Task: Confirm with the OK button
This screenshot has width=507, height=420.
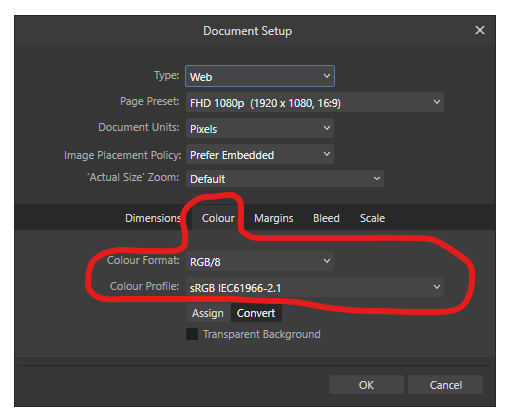Action: (366, 385)
